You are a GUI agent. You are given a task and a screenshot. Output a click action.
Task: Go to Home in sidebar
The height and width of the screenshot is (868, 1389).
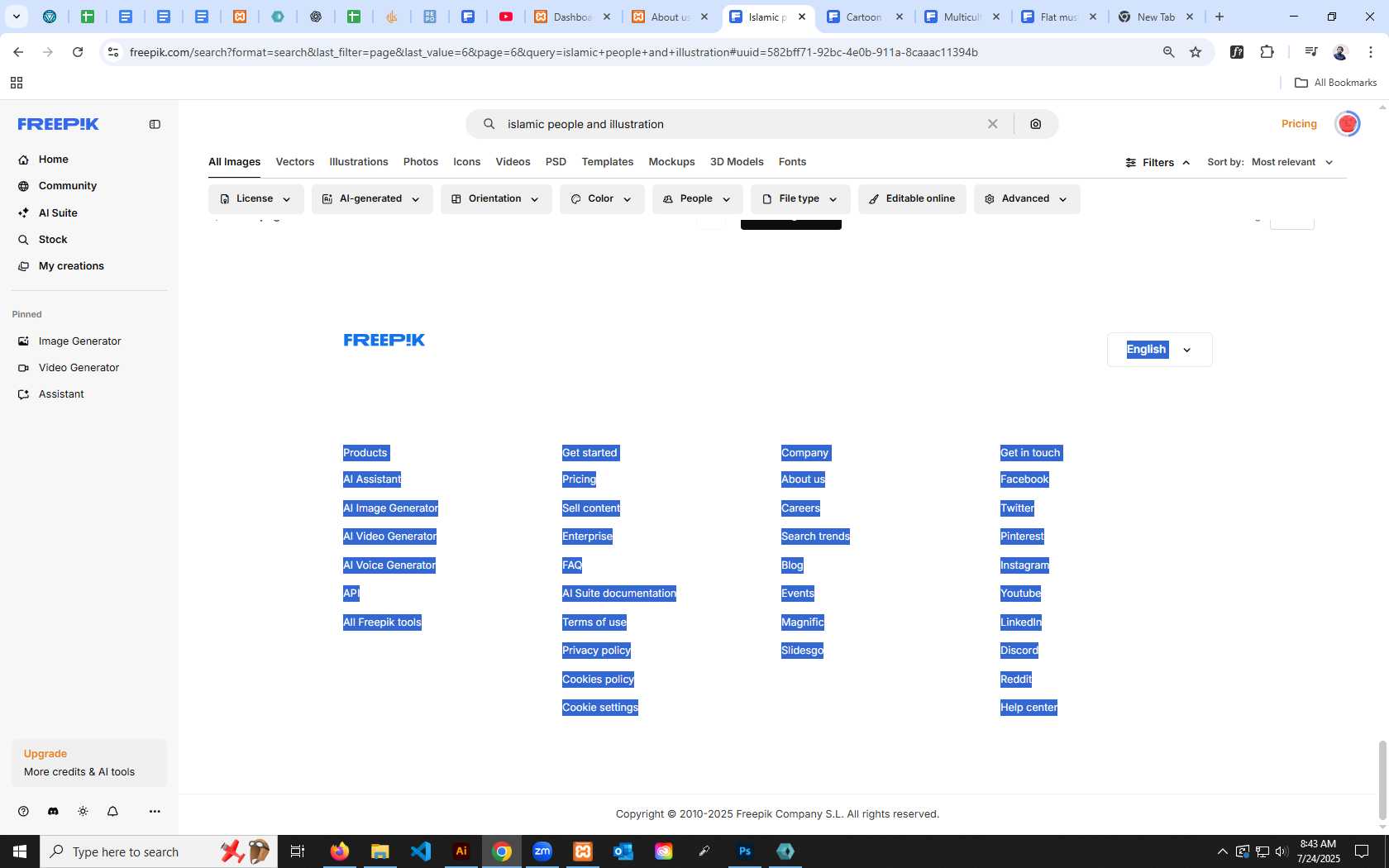tap(53, 159)
